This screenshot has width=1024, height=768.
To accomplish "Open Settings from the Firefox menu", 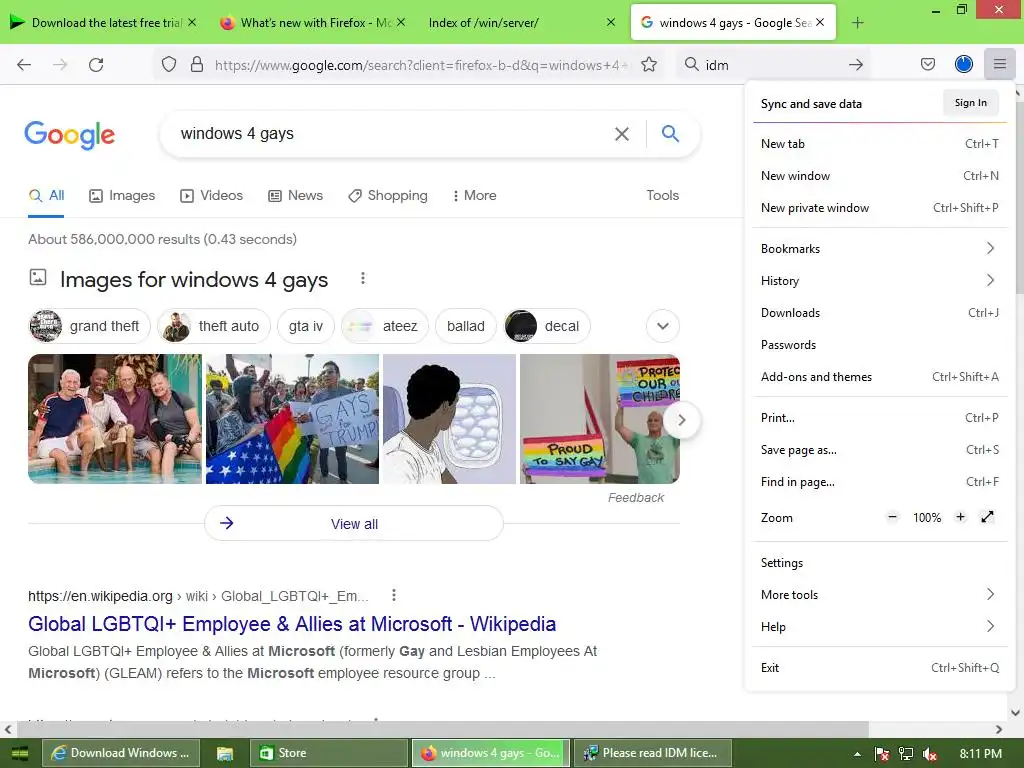I will tap(879, 563).
